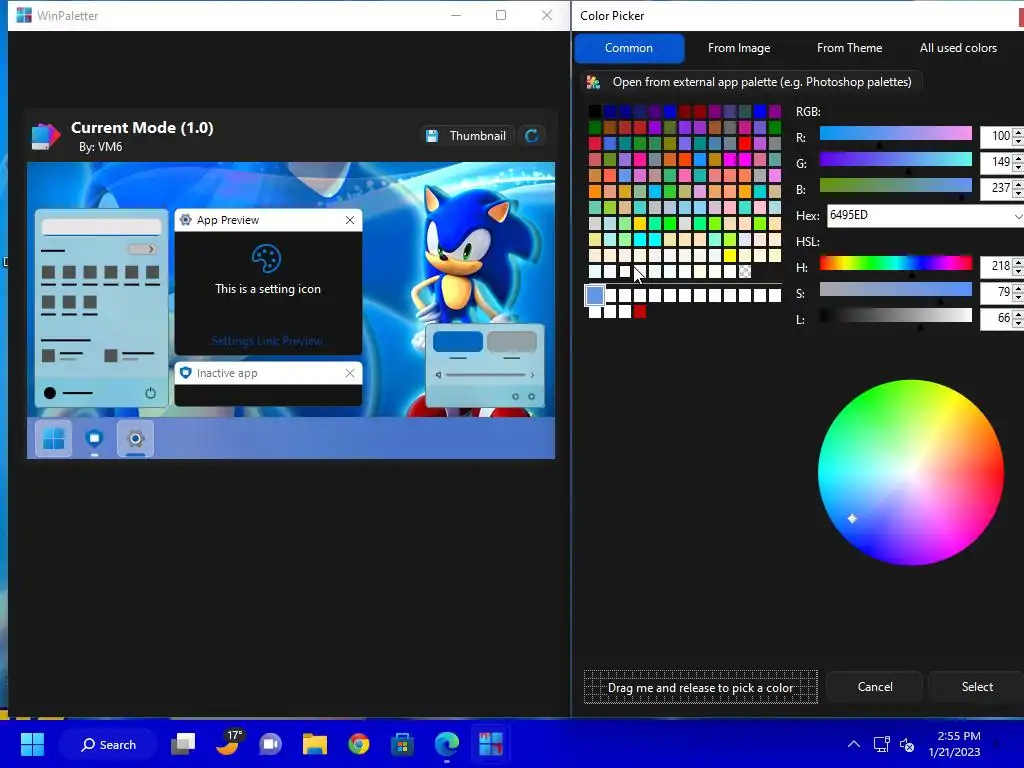The width and height of the screenshot is (1024, 768).
Task: Select the cornflower blue selected swatch
Action: tap(594, 295)
